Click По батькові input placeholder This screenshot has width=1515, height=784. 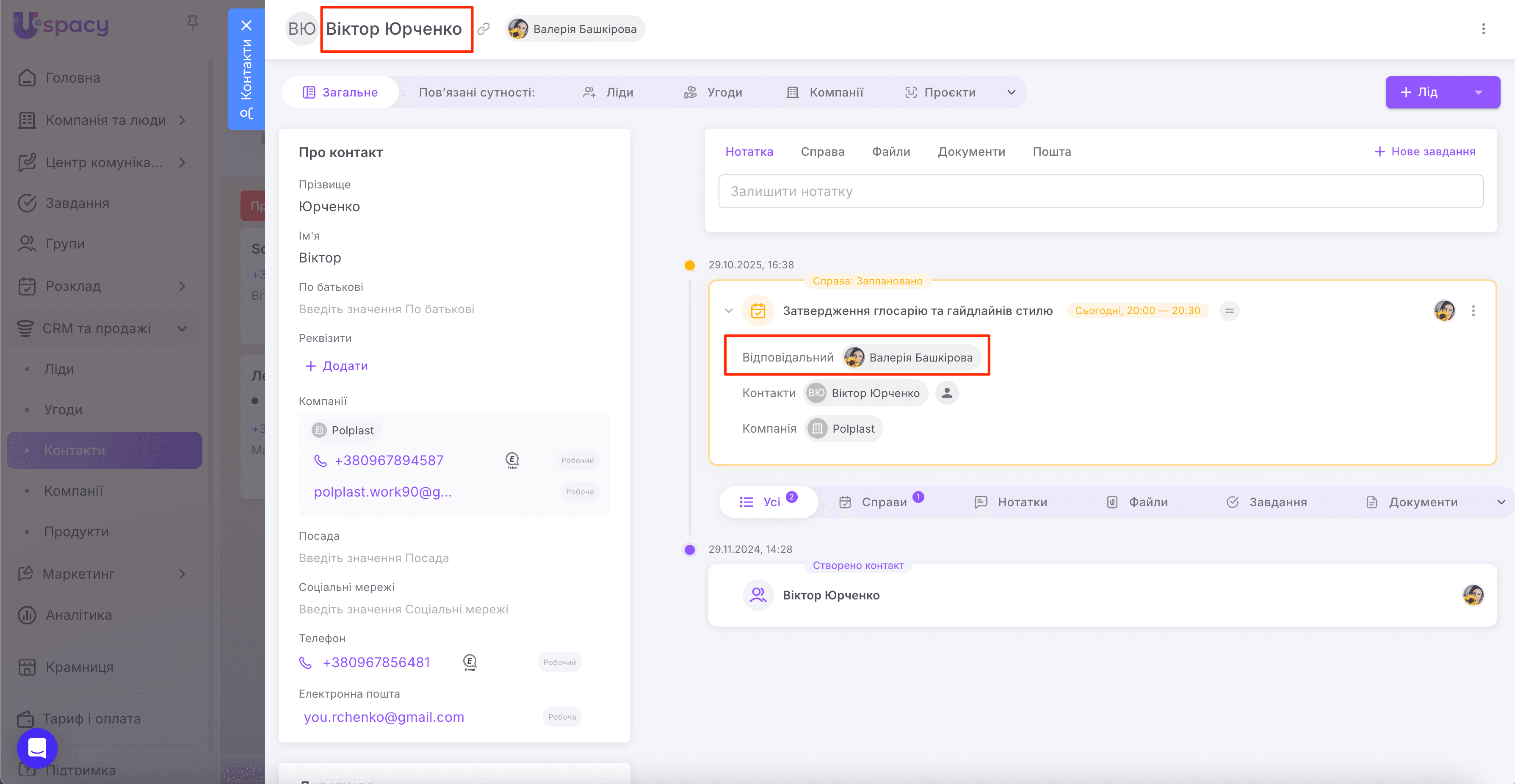click(x=387, y=309)
